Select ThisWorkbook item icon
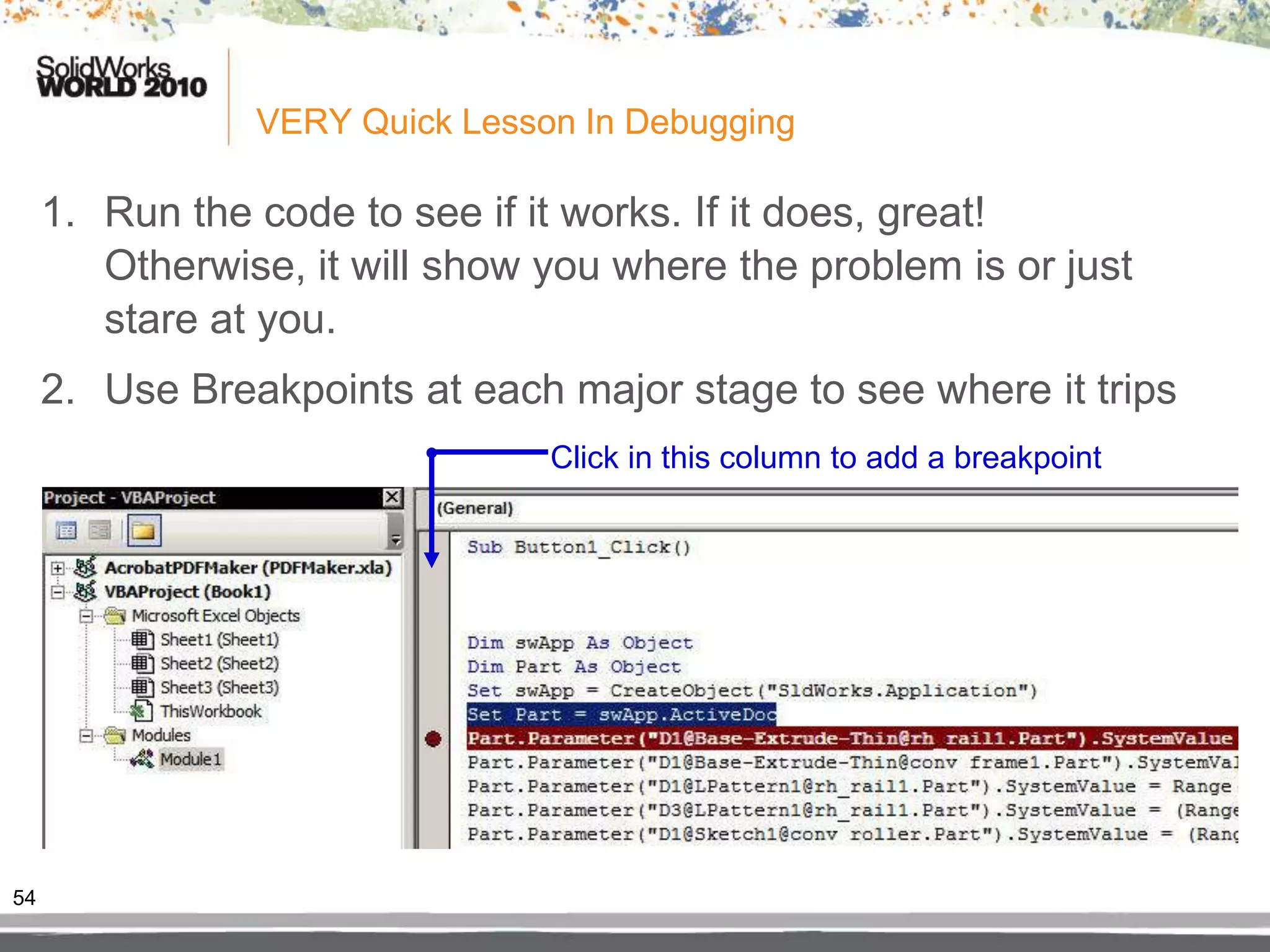 tap(142, 711)
